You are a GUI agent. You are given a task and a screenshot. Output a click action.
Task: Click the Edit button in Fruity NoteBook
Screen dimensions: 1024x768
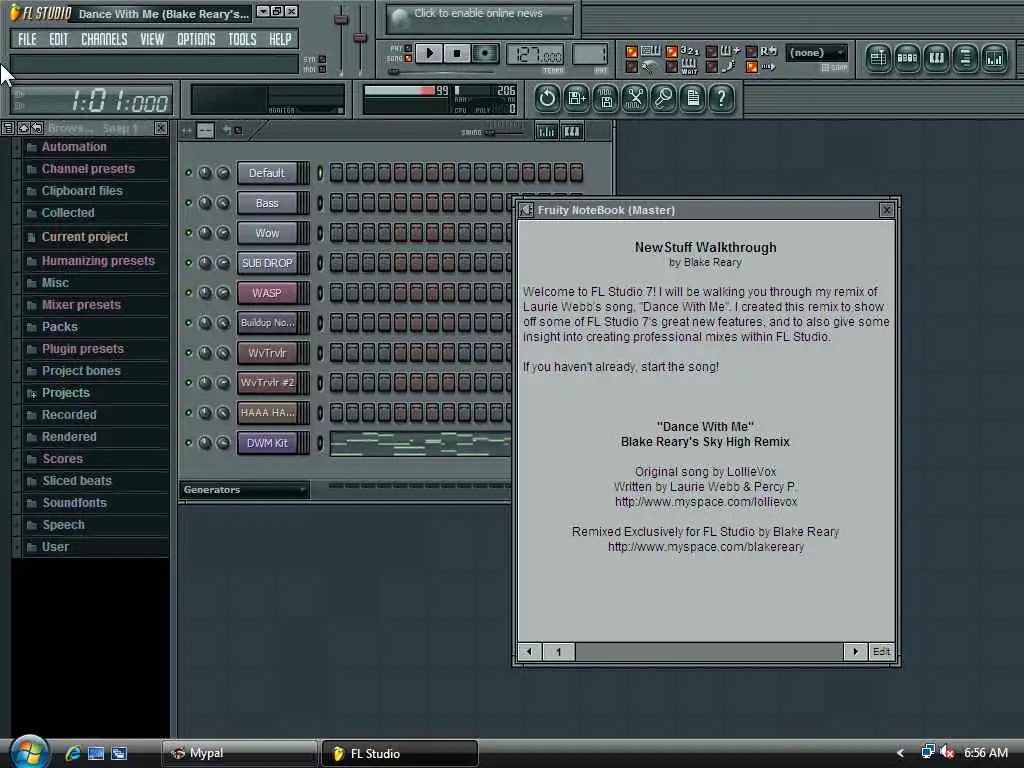882,651
